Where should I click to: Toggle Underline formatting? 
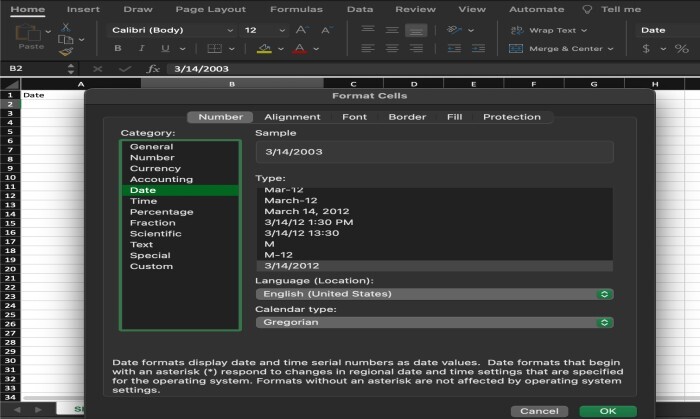(165, 48)
